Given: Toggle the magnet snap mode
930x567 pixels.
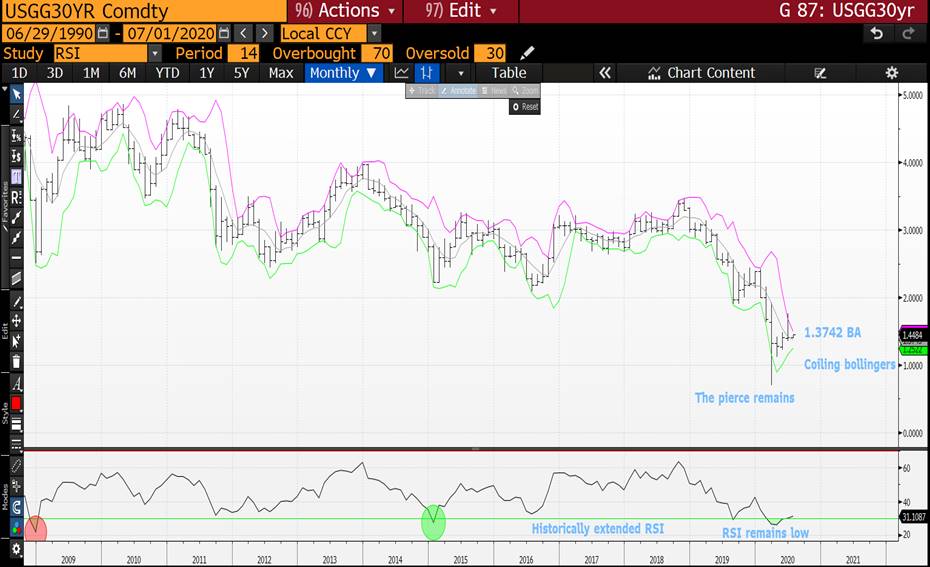Looking at the screenshot, I should 17,507.
